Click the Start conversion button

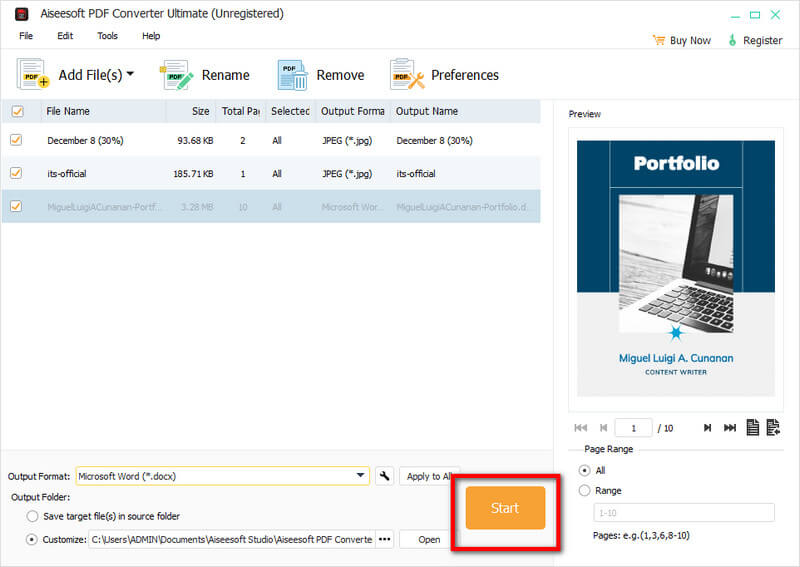[505, 508]
